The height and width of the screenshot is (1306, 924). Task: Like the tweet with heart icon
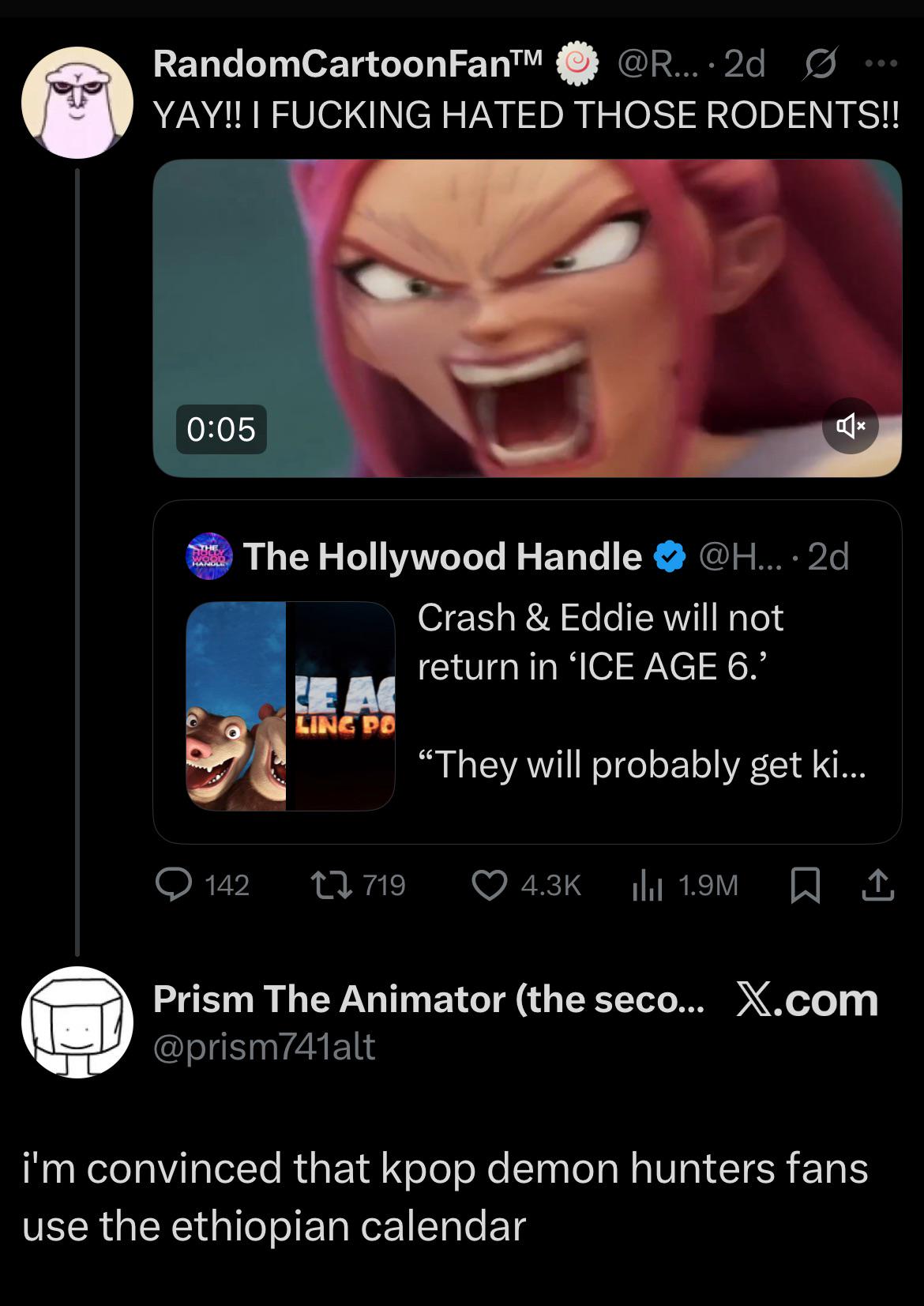coord(489,885)
